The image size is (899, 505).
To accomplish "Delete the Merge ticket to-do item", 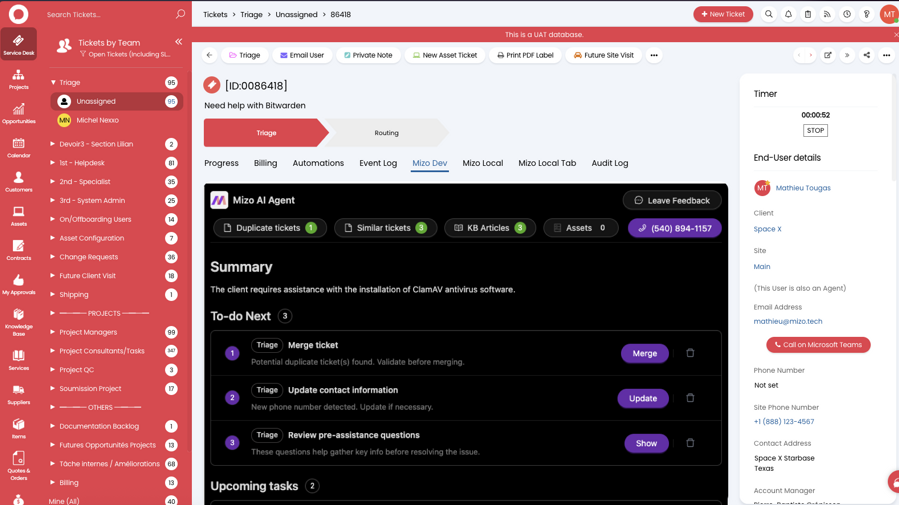I will (690, 353).
